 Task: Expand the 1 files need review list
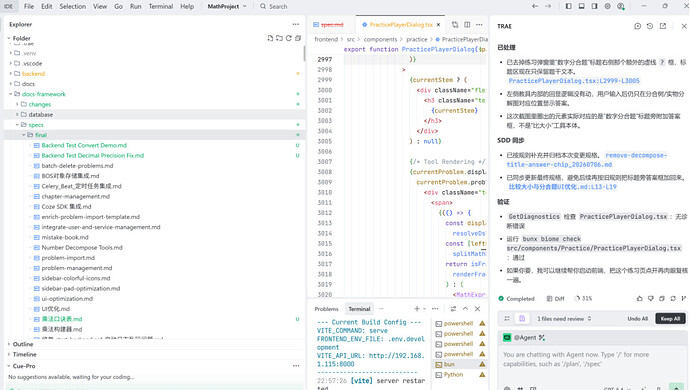[x=564, y=319]
